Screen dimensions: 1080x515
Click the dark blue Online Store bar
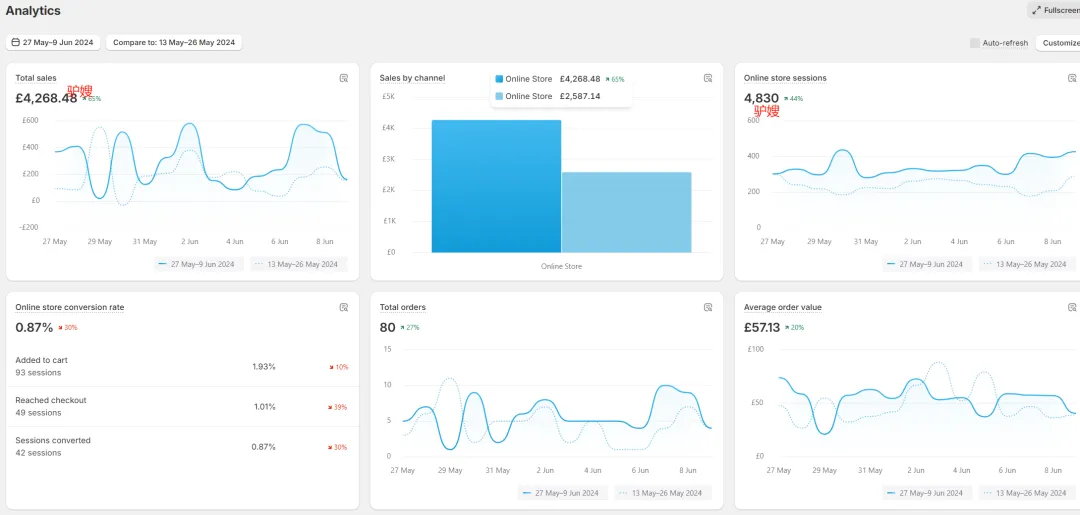coord(496,186)
